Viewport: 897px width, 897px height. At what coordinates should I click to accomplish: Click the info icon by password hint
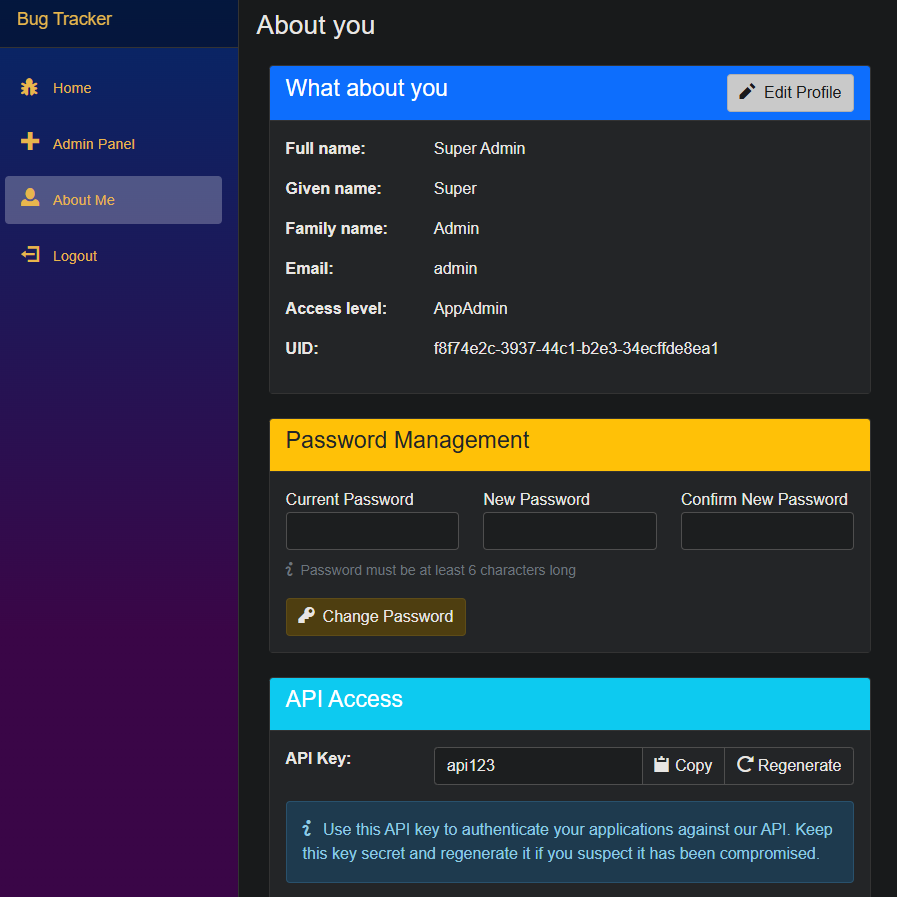(289, 569)
